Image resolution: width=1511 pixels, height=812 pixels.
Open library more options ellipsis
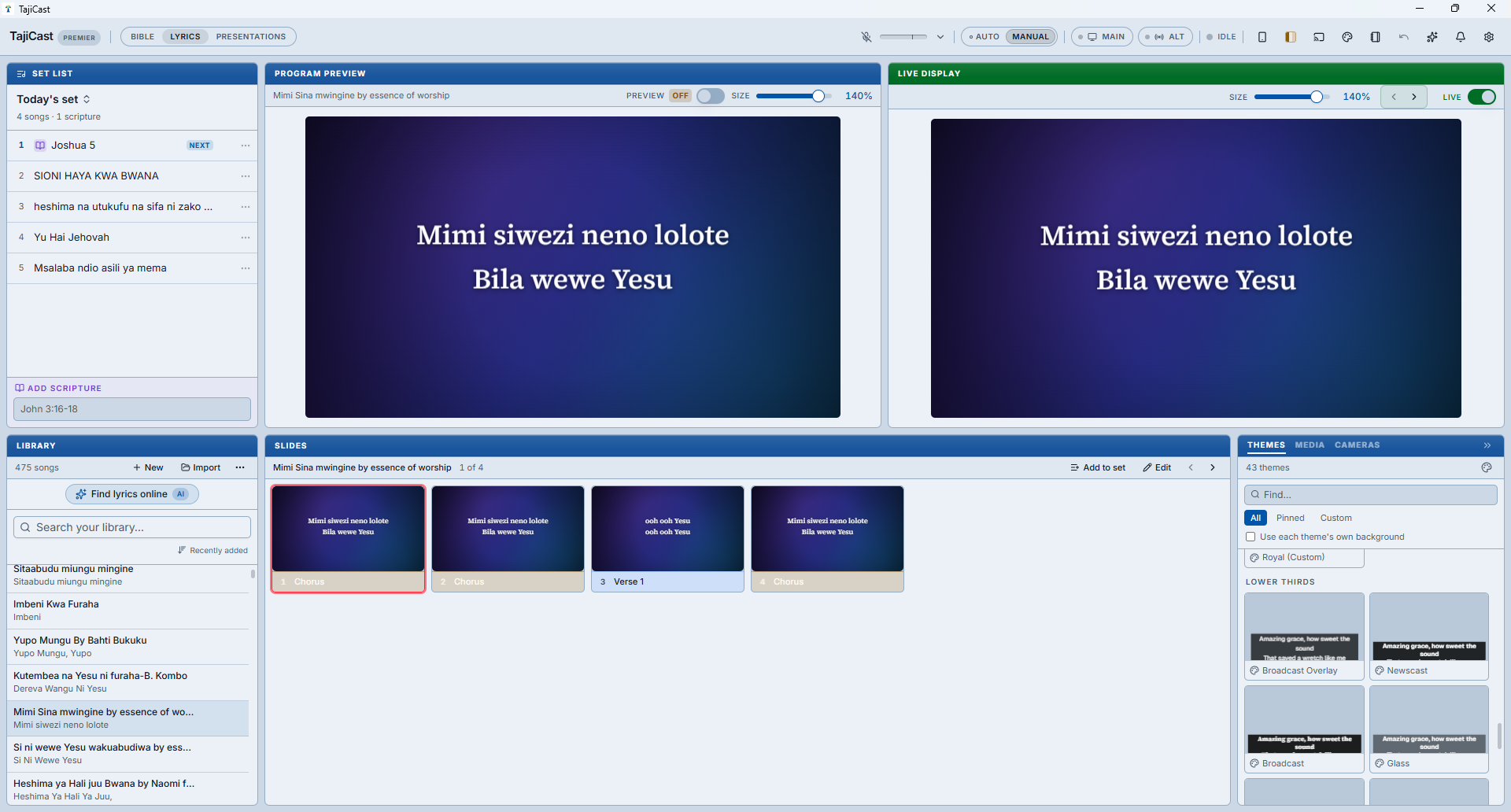pos(240,467)
